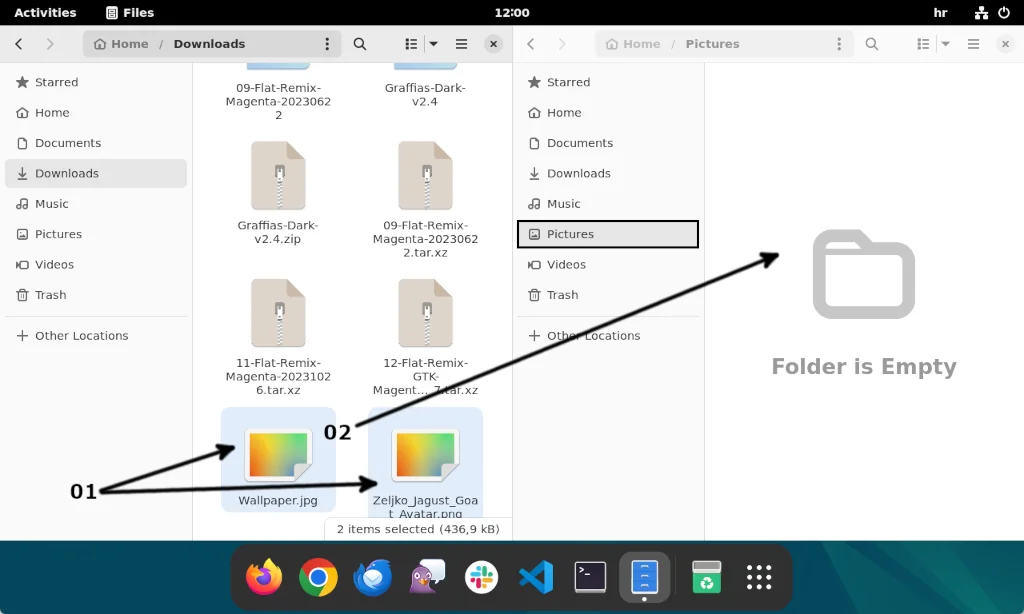Open Videos in the Downloads window sidebar
The height and width of the screenshot is (614, 1024).
tap(96, 265)
